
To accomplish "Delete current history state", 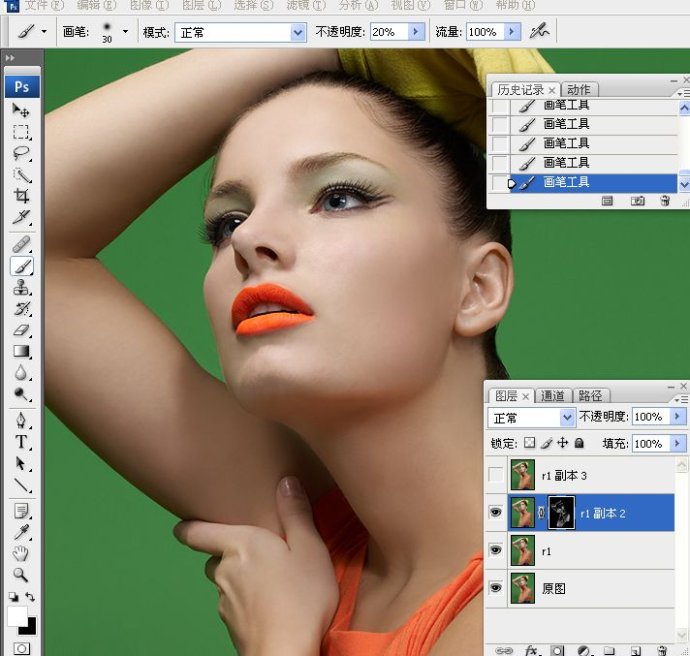I will [665, 201].
